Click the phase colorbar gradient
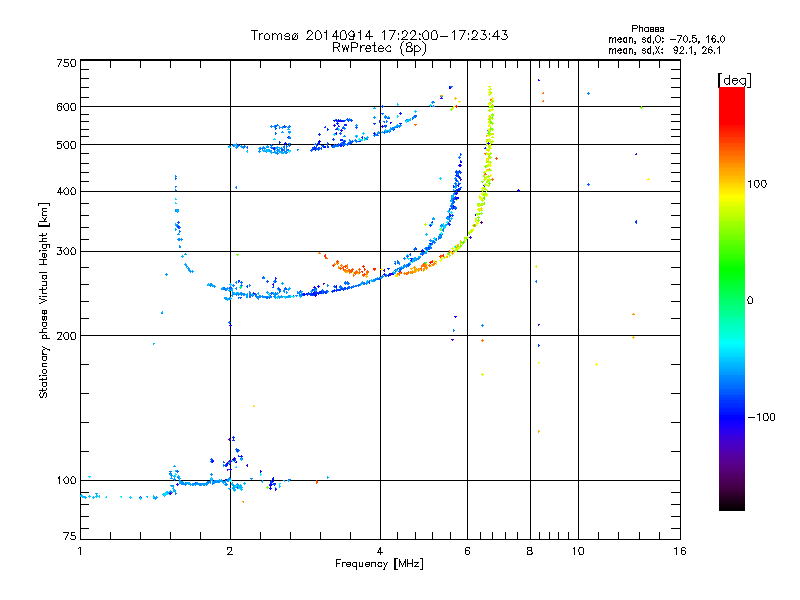The image size is (800, 600). [x=732, y=298]
